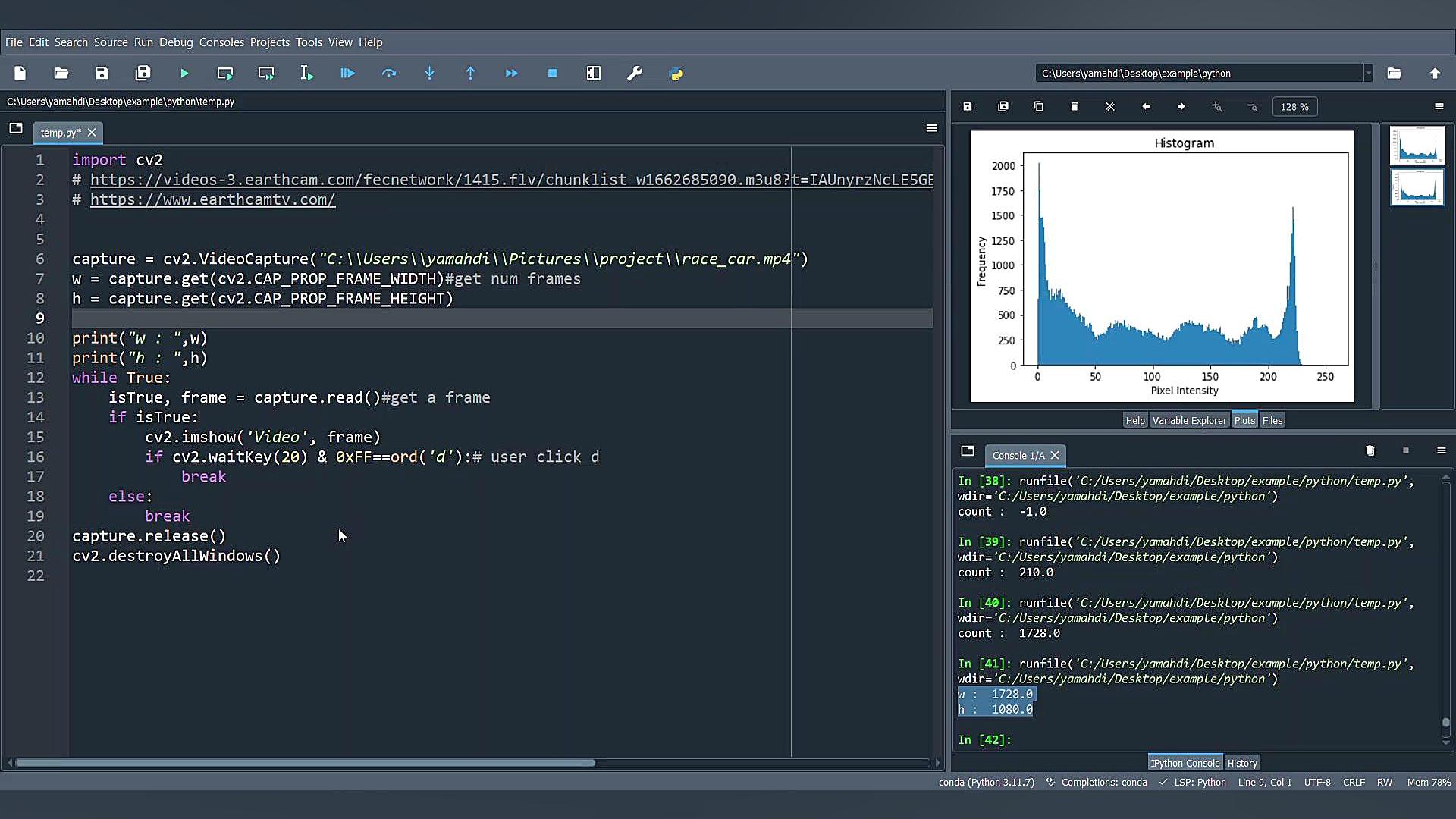
Task: Open the File menu
Action: coord(14,42)
